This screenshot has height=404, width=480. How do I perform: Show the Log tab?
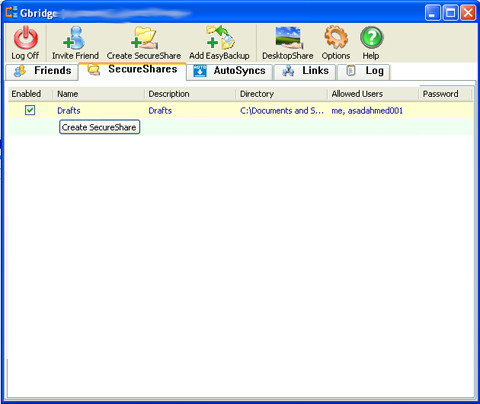pyautogui.click(x=364, y=71)
